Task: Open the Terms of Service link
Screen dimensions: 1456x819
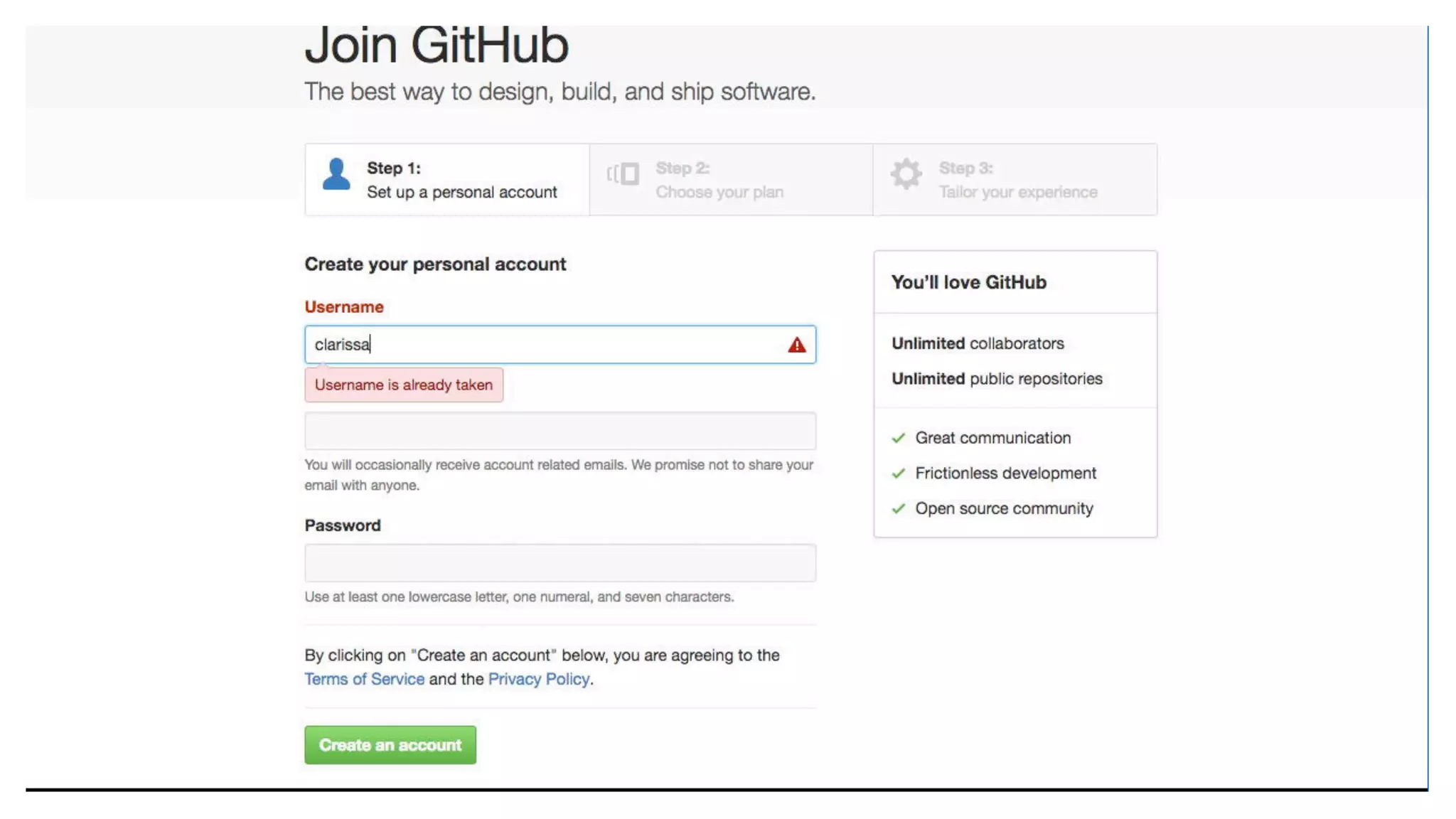Action: (364, 679)
